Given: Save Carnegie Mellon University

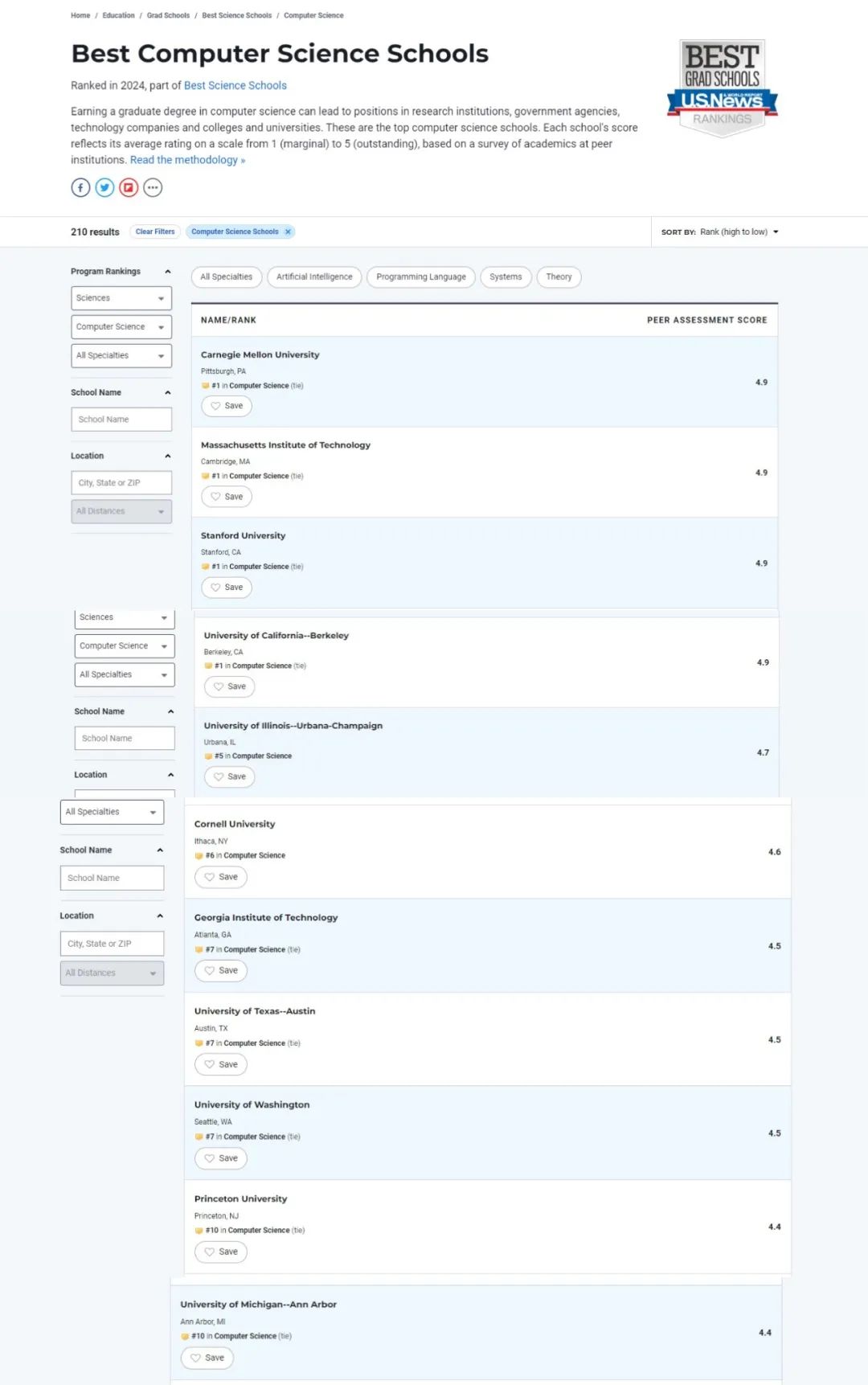Looking at the screenshot, I should pyautogui.click(x=227, y=406).
